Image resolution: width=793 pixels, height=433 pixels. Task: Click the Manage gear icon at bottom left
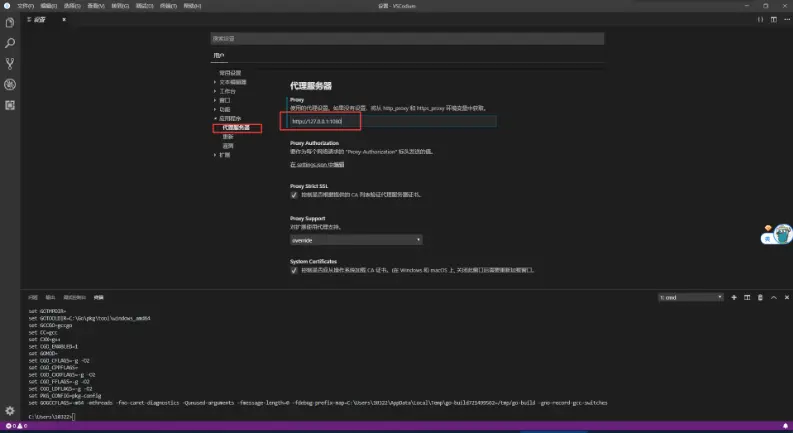tap(10, 411)
